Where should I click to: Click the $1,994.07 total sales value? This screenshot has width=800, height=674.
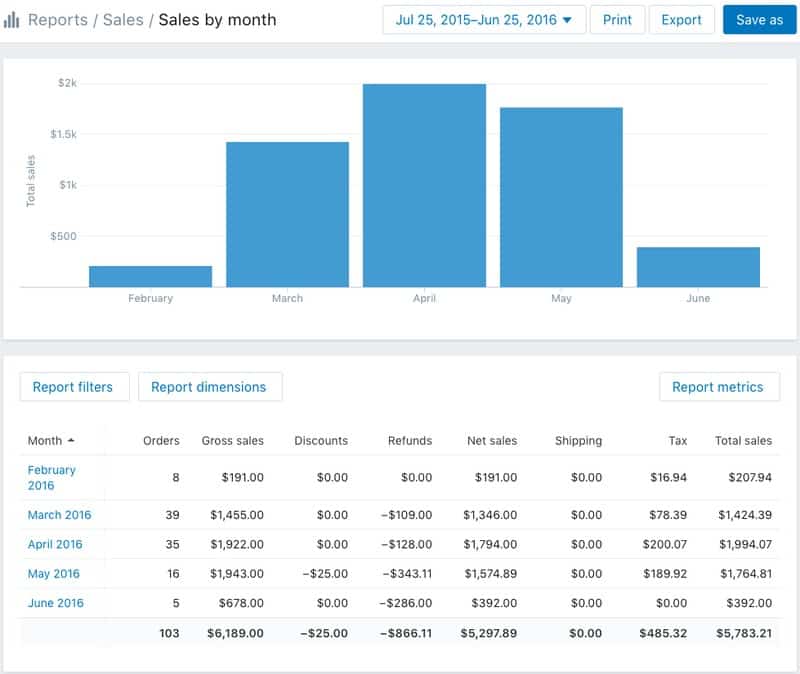click(745, 544)
